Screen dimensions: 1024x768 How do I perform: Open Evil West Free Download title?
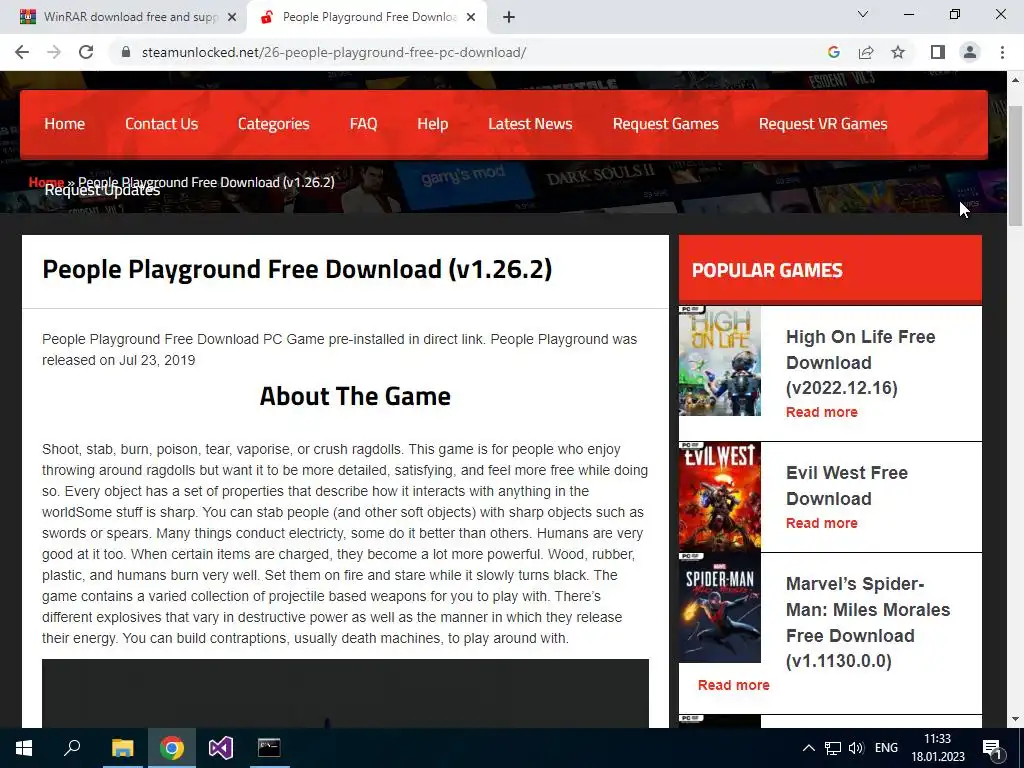pos(846,485)
